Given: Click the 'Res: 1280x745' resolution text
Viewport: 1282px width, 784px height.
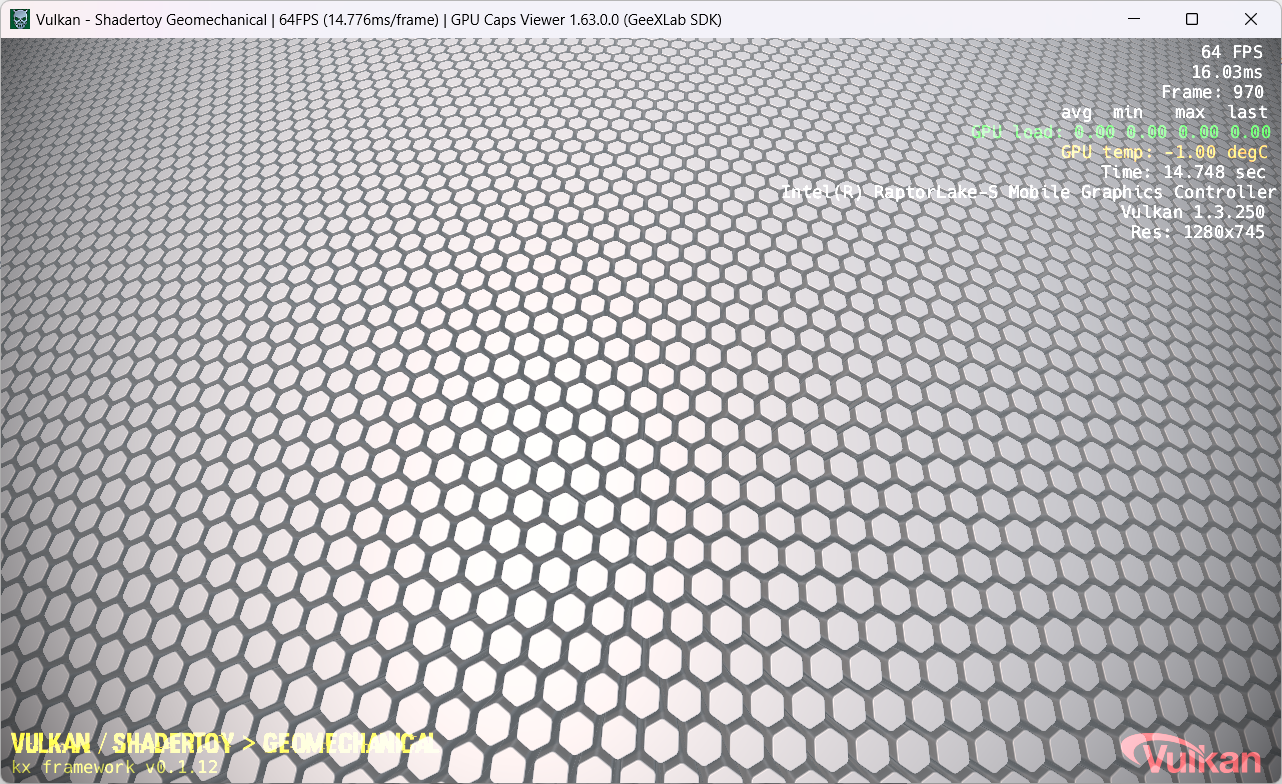Looking at the screenshot, I should pyautogui.click(x=1197, y=232).
